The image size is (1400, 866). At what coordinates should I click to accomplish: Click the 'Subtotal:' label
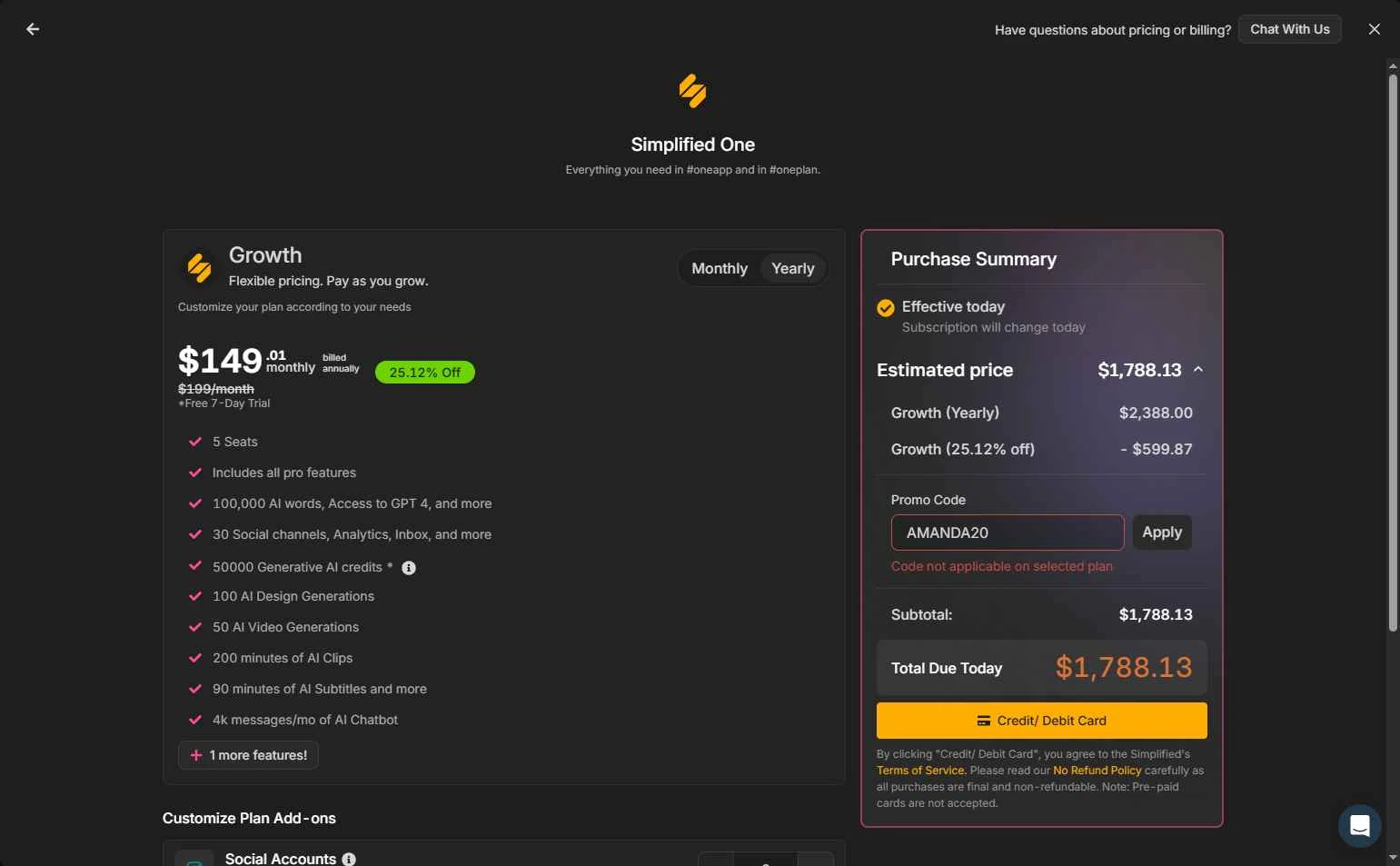(921, 614)
